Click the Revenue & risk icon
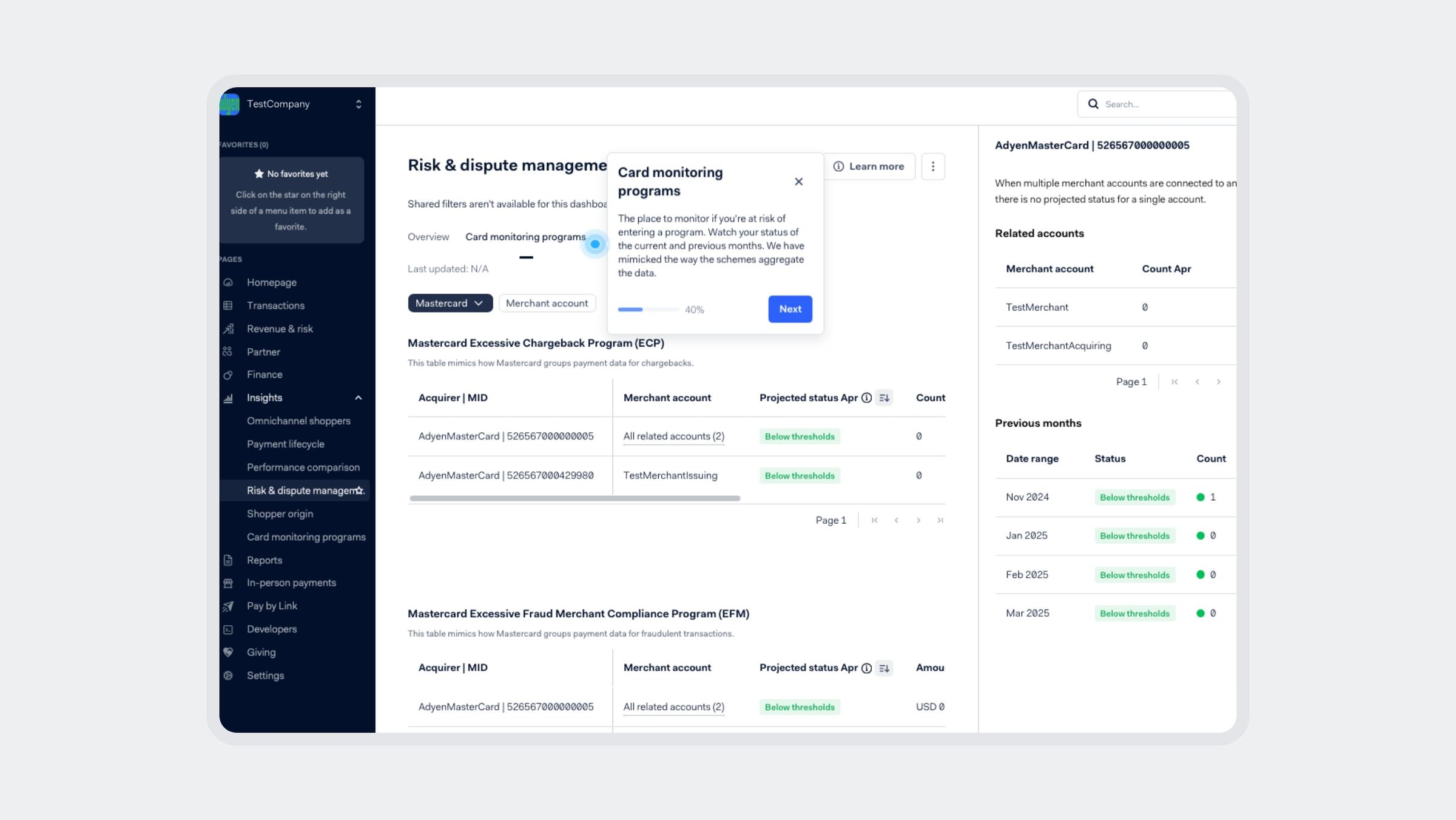Screen dimensions: 1456x820 (228, 328)
